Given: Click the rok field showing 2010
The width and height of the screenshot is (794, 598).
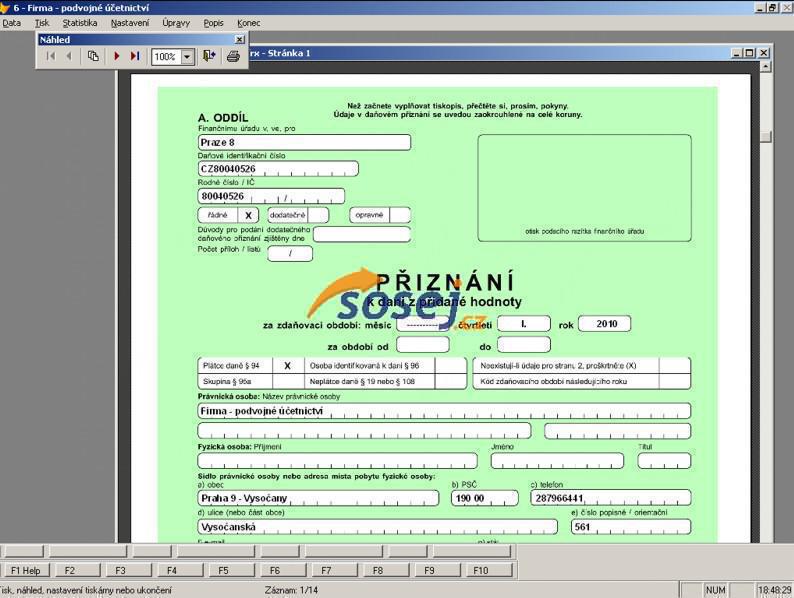Looking at the screenshot, I should pos(605,324).
